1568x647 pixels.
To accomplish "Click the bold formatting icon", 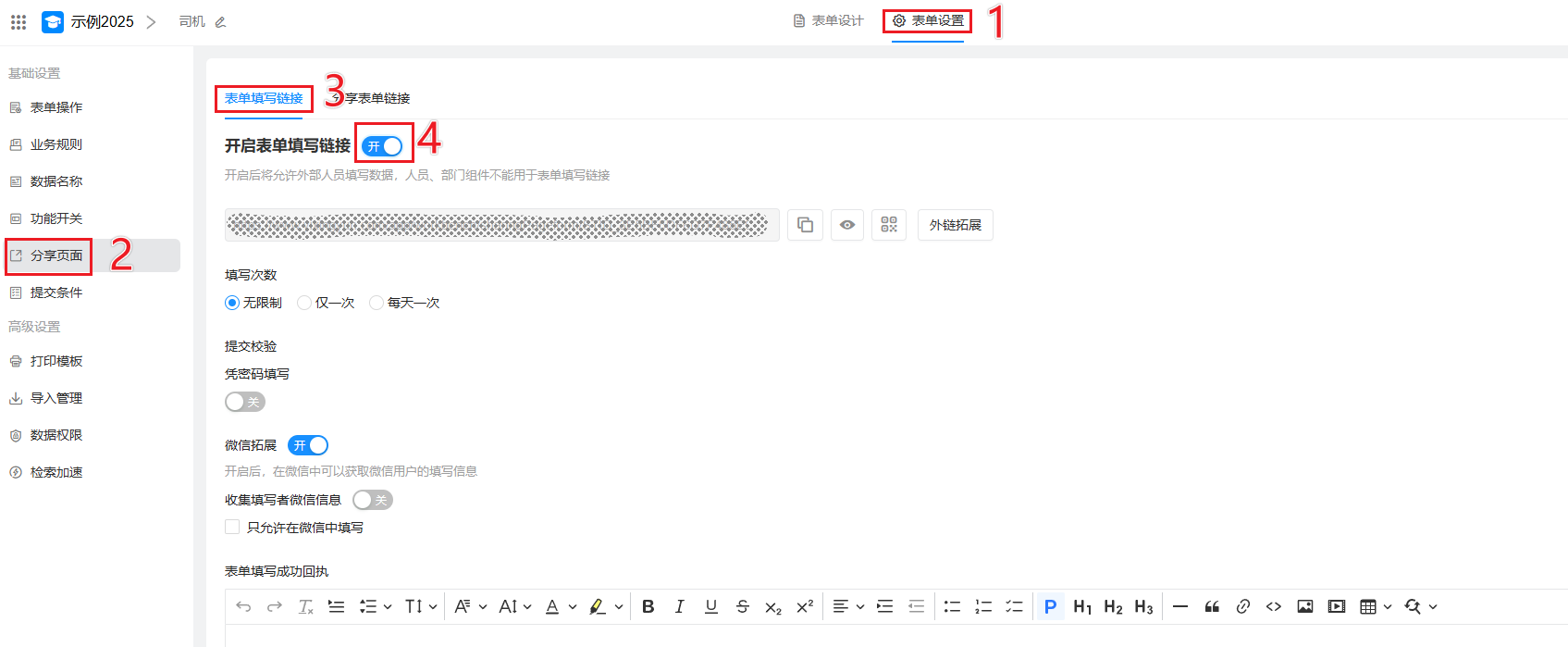I will 648,606.
